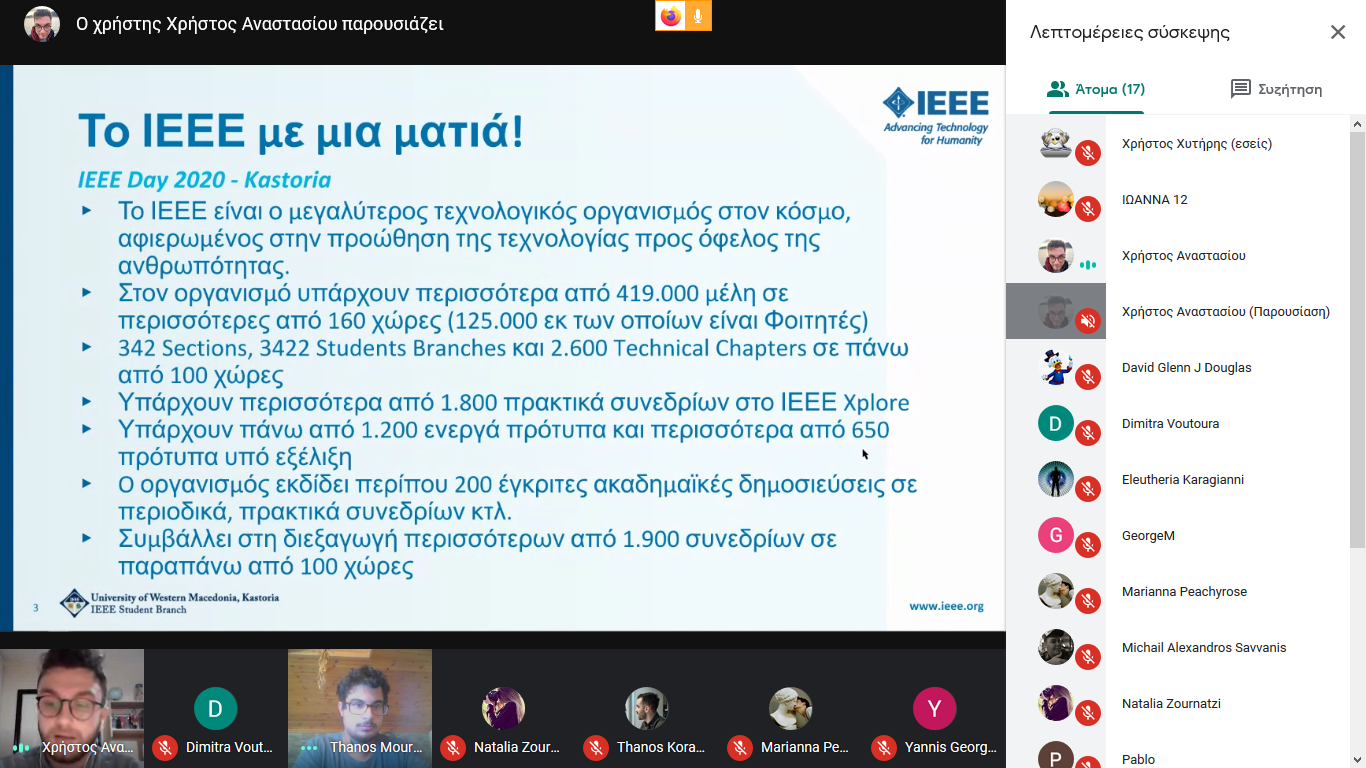The image size is (1366, 768).
Task: Open Thanos Mour... video tile
Action: pyautogui.click(x=360, y=708)
